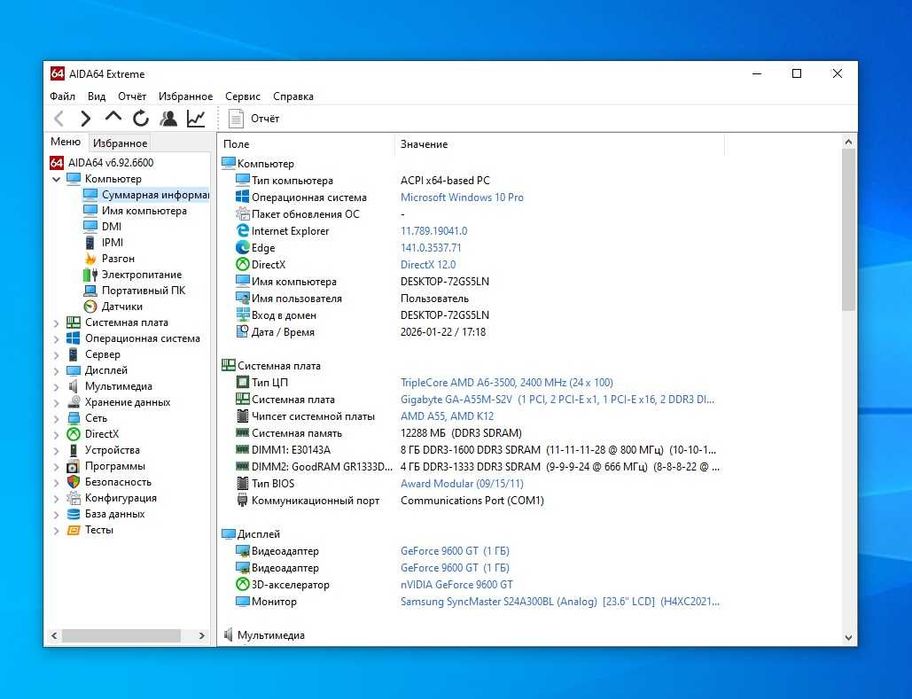The height and width of the screenshot is (699, 912).
Task: Open the graph chart icon in the toolbar
Action: coord(196,119)
